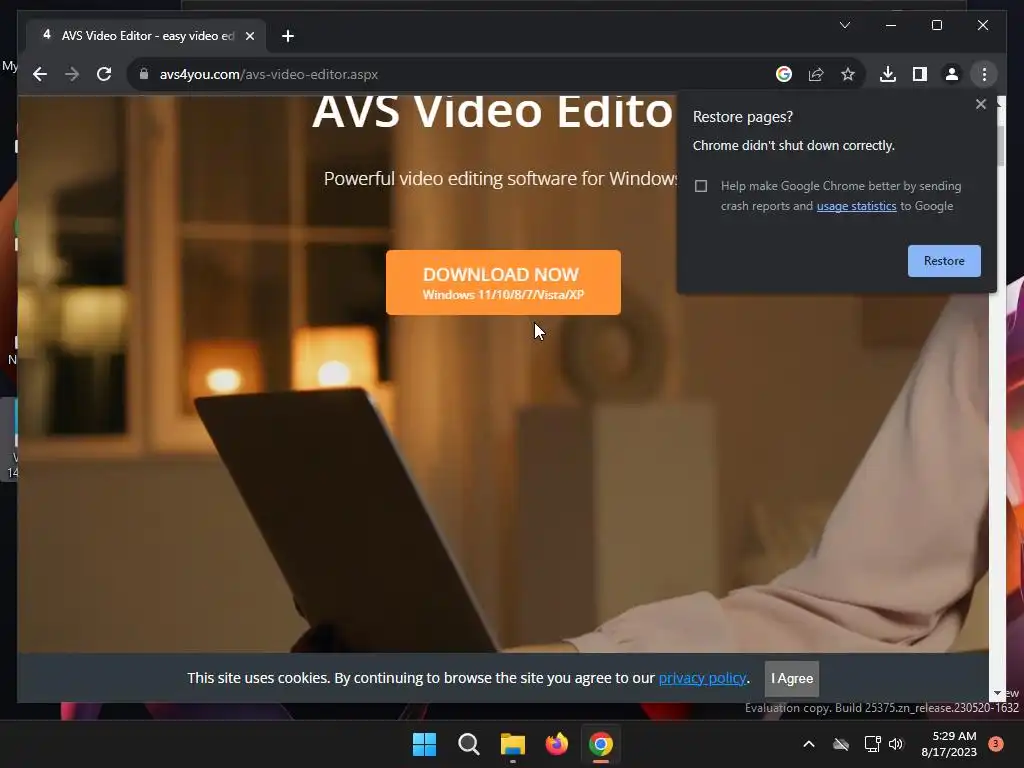Launch Firefox from the taskbar
Image resolution: width=1024 pixels, height=768 pixels.
[556, 744]
